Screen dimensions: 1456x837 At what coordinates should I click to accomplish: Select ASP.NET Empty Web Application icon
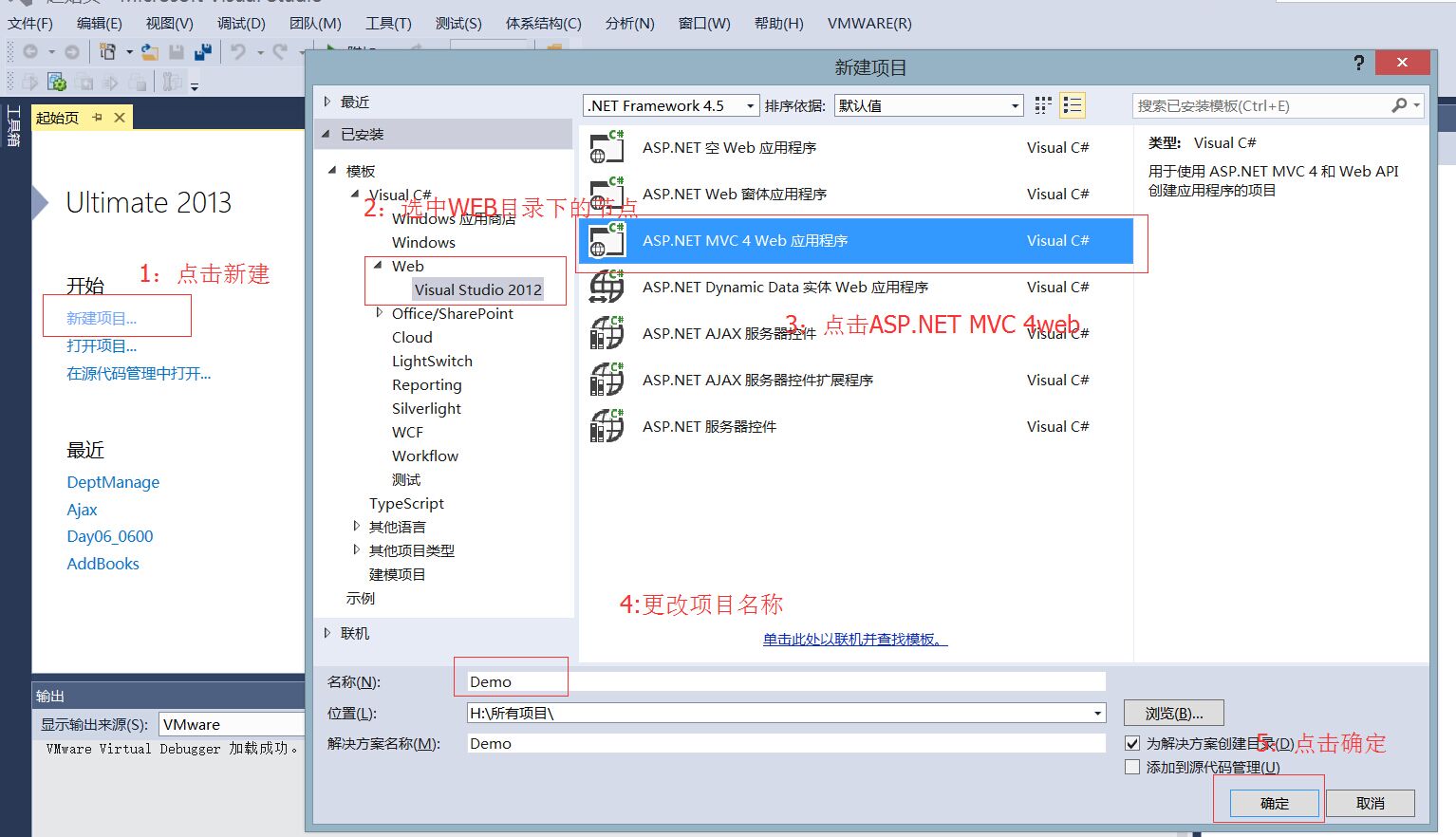tap(607, 147)
